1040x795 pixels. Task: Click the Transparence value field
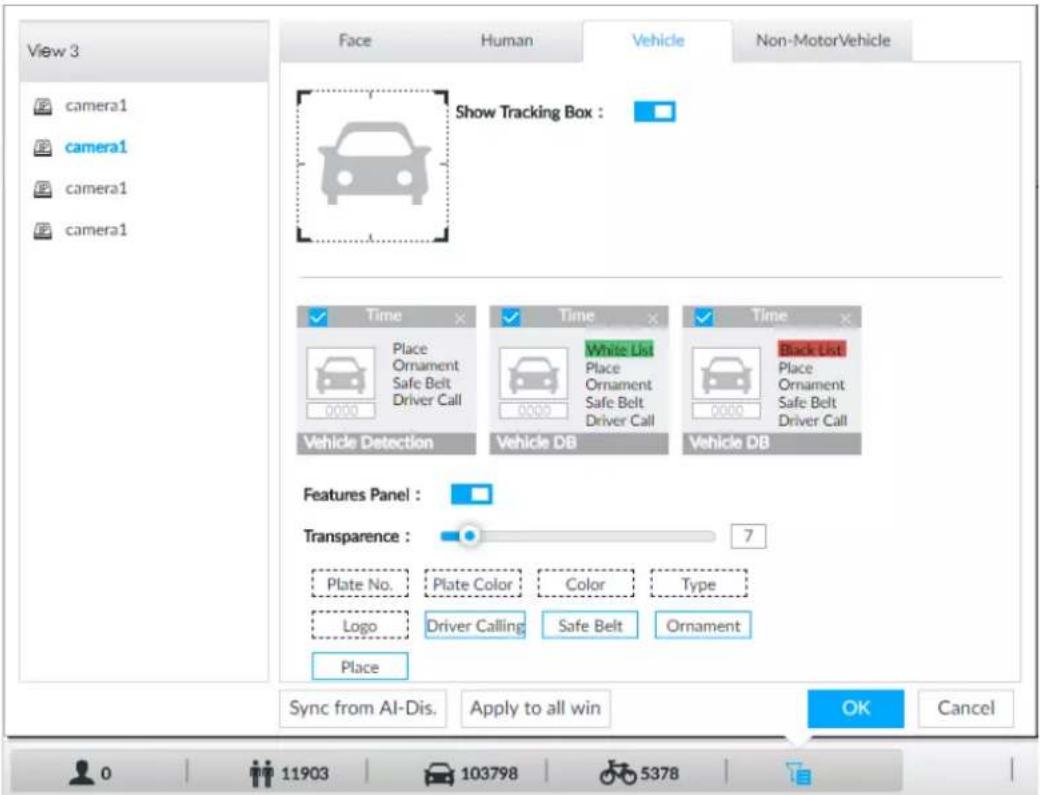pyautogui.click(x=748, y=536)
